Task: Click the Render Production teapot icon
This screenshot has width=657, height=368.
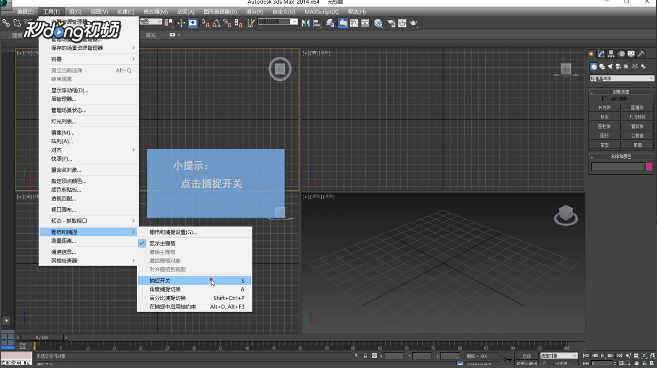Action: 414,23
